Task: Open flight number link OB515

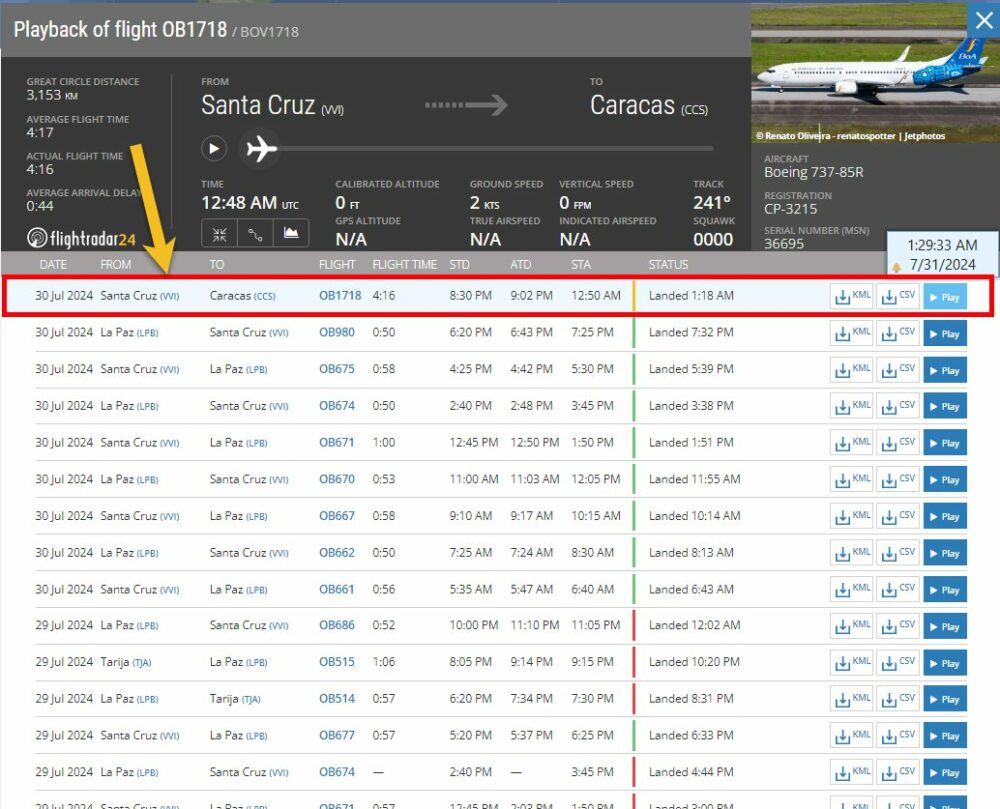Action: (336, 662)
